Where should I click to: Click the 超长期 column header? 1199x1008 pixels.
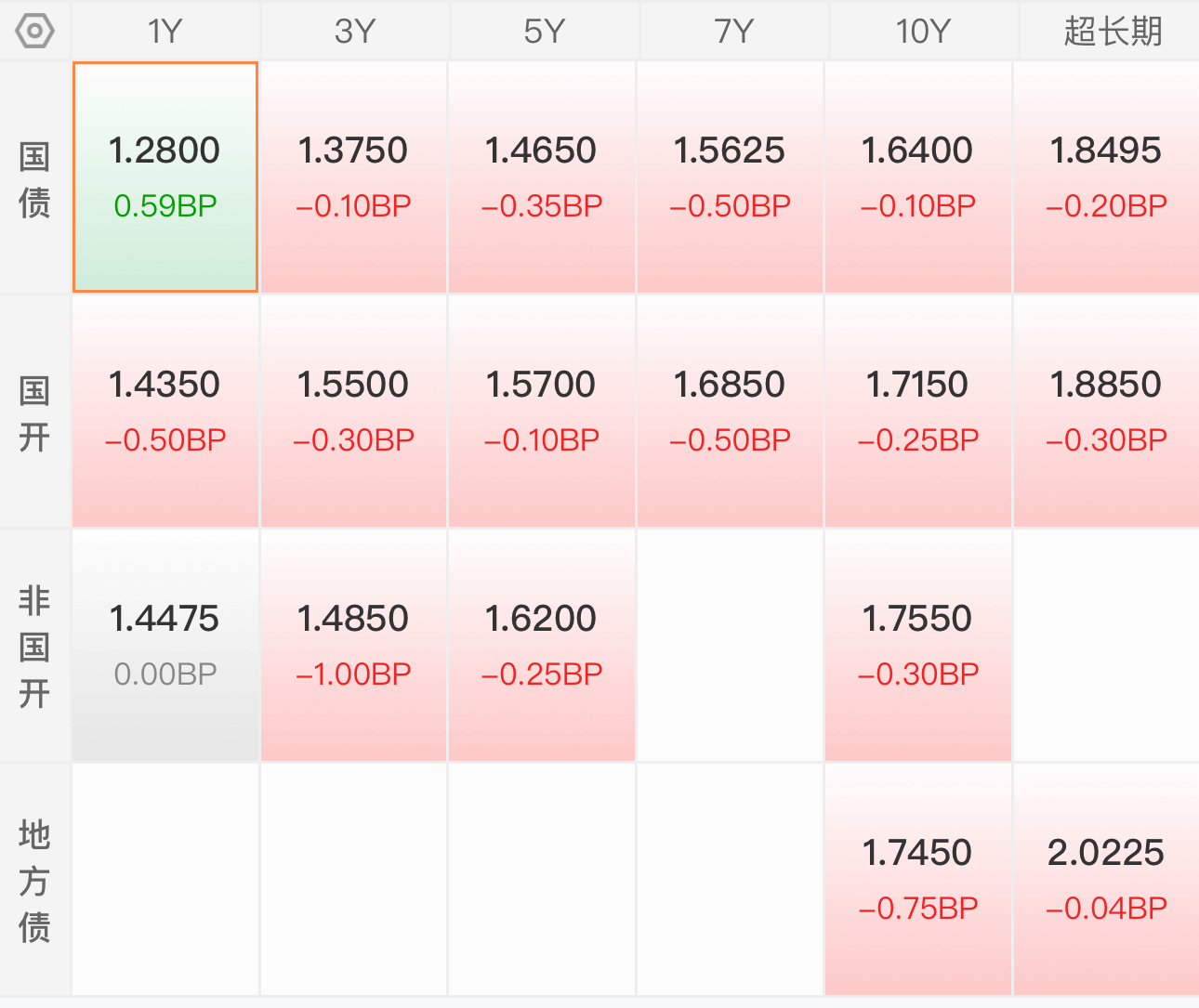coord(1112,32)
